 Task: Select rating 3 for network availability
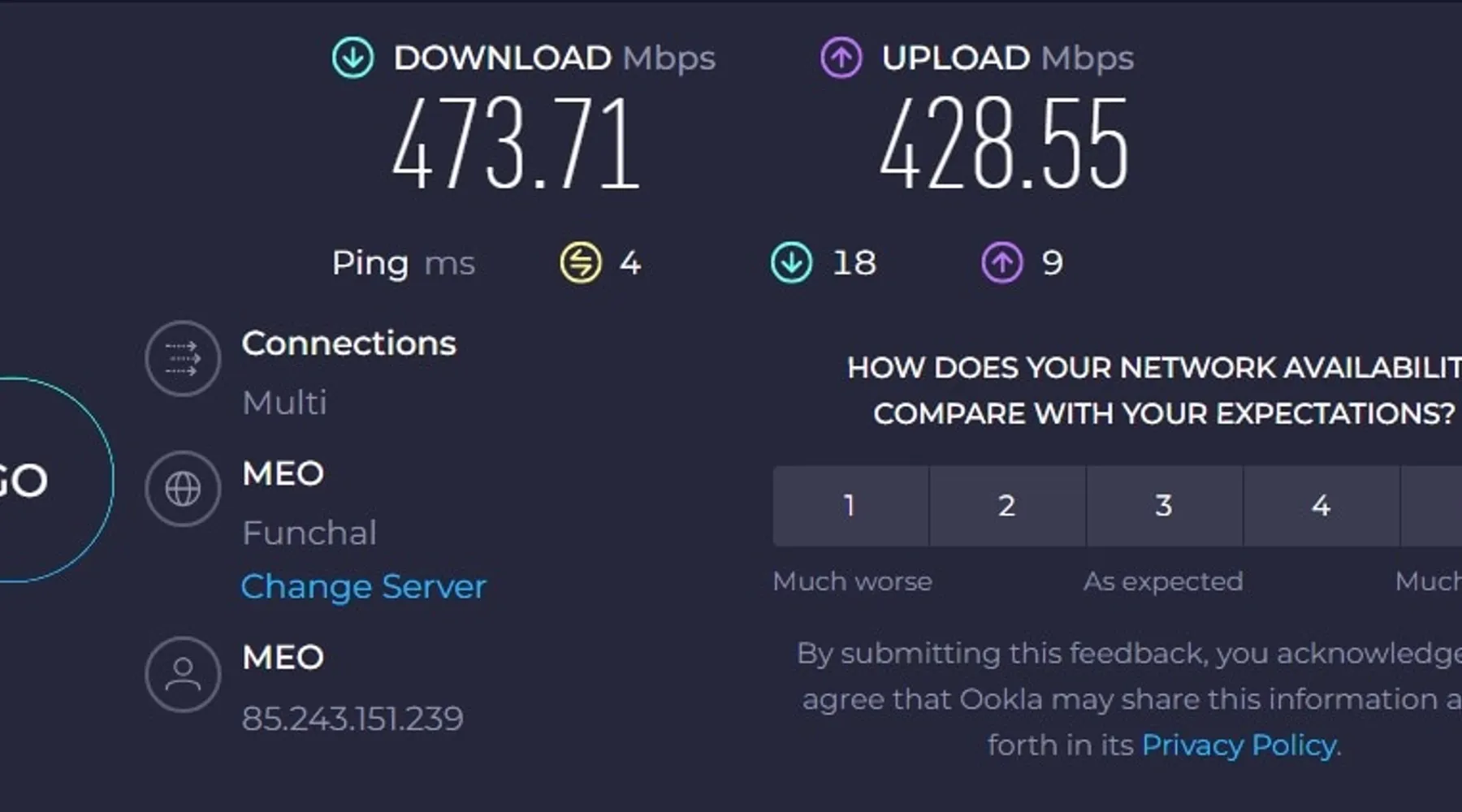[x=1164, y=505]
